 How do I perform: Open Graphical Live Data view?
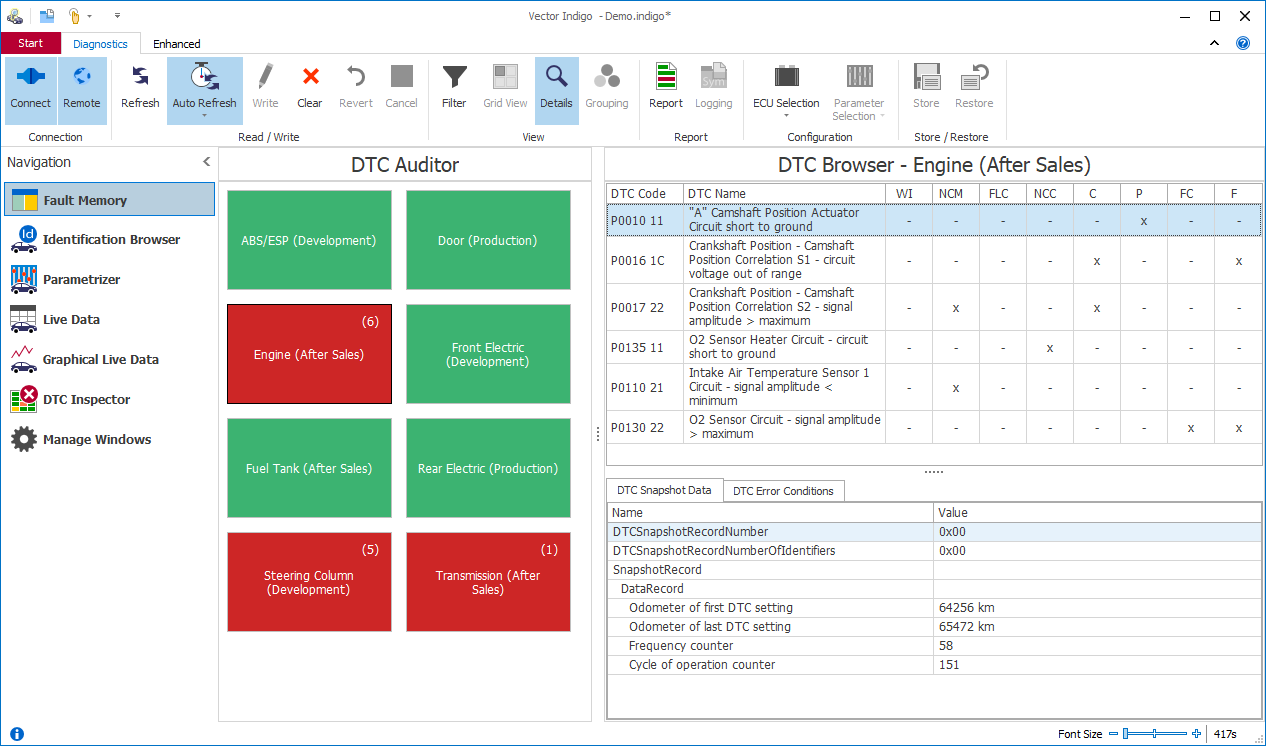point(109,359)
